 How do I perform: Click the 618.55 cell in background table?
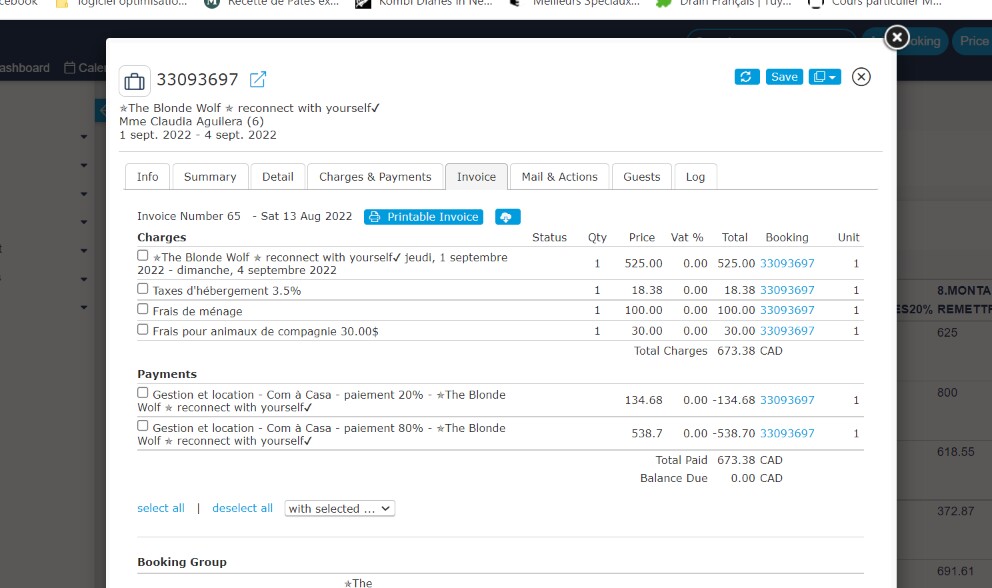point(955,452)
